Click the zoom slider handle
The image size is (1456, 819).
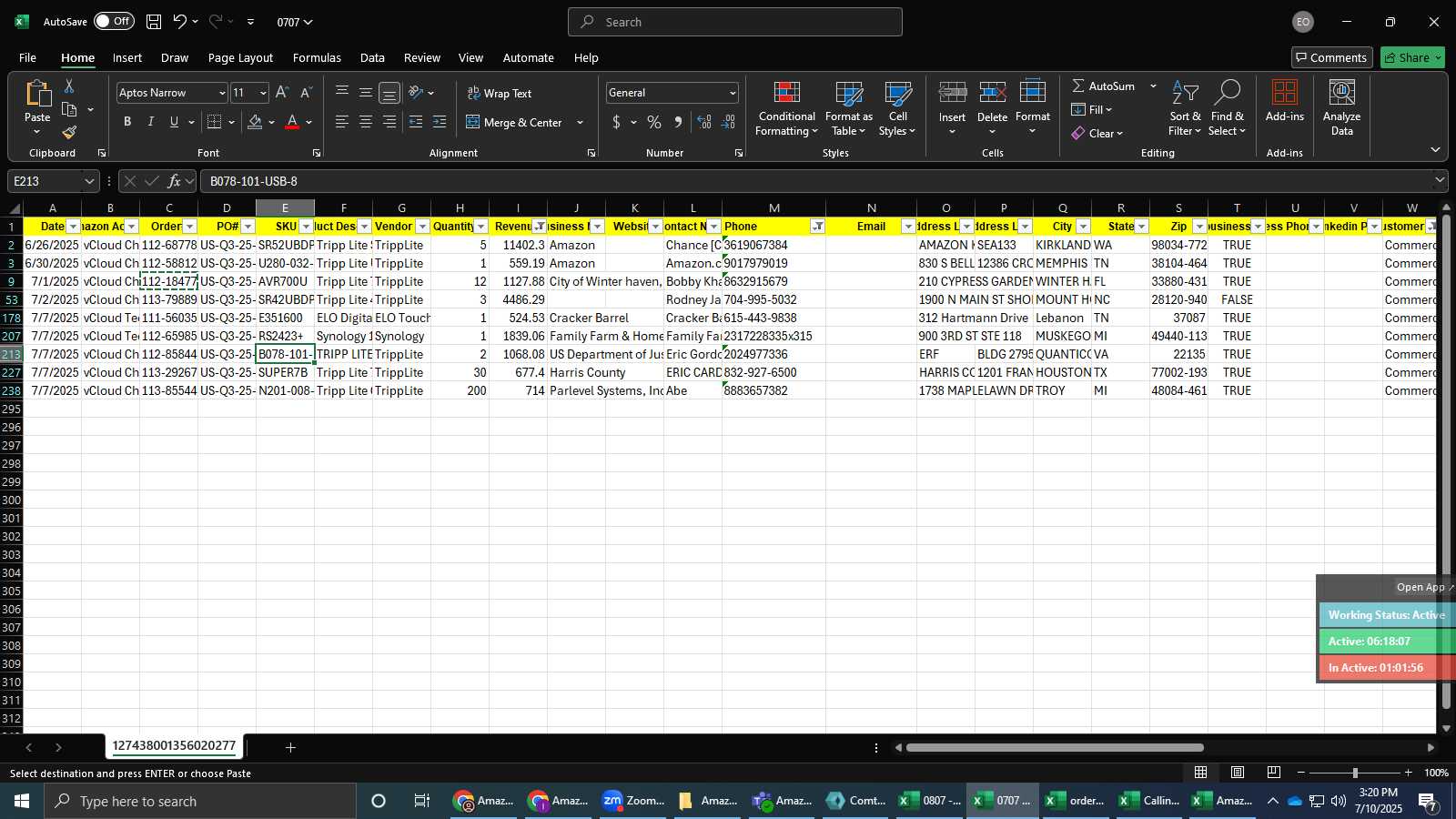[x=1355, y=773]
